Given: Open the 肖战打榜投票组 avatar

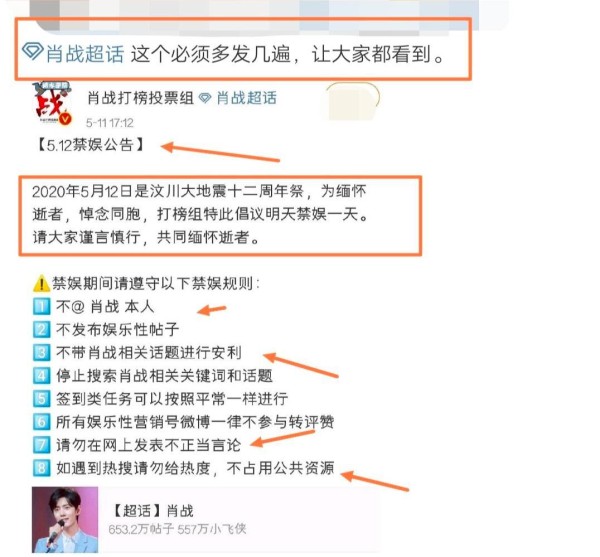Looking at the screenshot, I should click(x=52, y=103).
